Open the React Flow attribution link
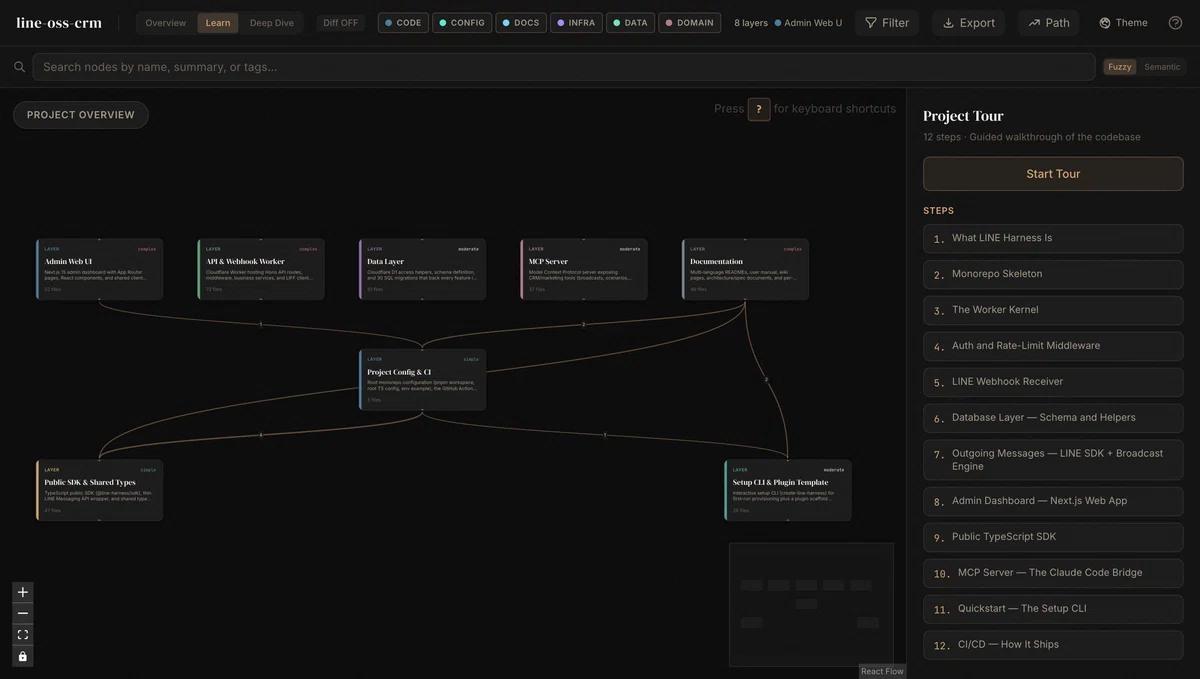This screenshot has height=679, width=1200. coord(882,671)
